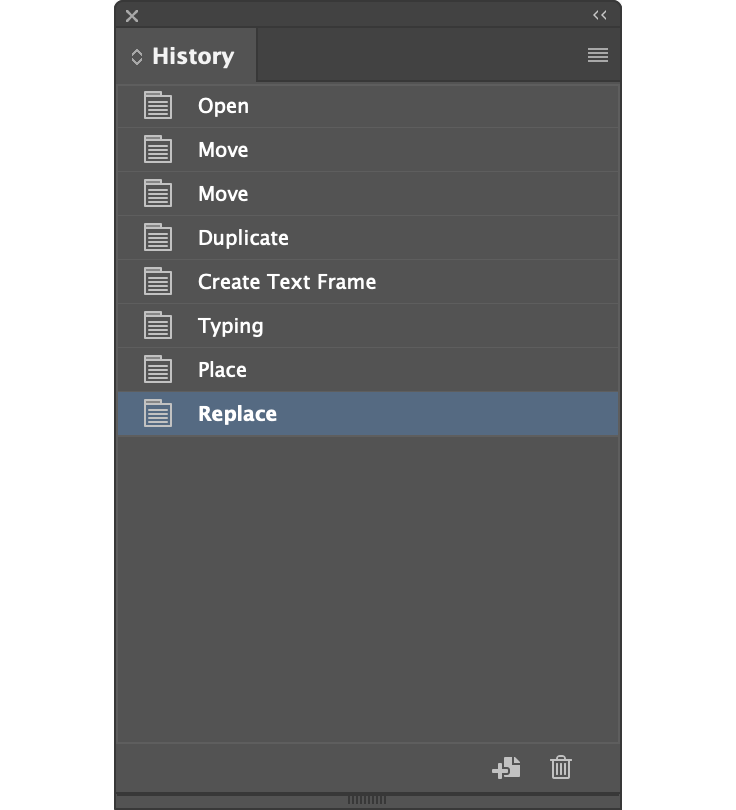Screen dimensions: 736x810
Task: Return to the Typing history state
Action: point(231,326)
